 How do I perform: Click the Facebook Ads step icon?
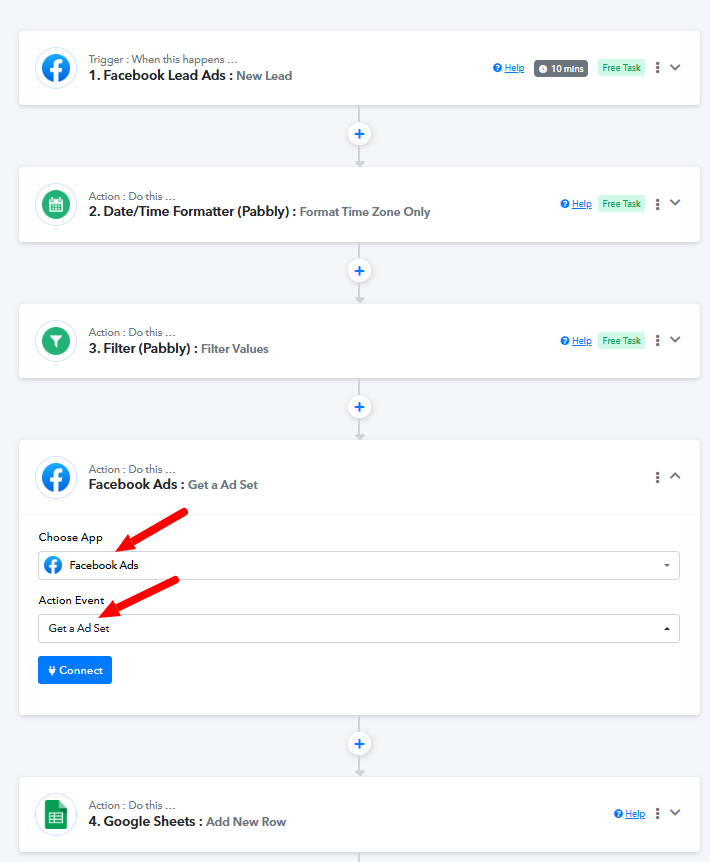tap(56, 477)
